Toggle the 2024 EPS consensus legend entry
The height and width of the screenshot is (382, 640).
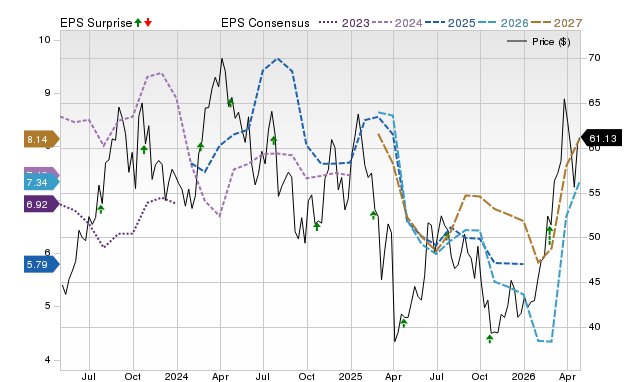(x=397, y=23)
